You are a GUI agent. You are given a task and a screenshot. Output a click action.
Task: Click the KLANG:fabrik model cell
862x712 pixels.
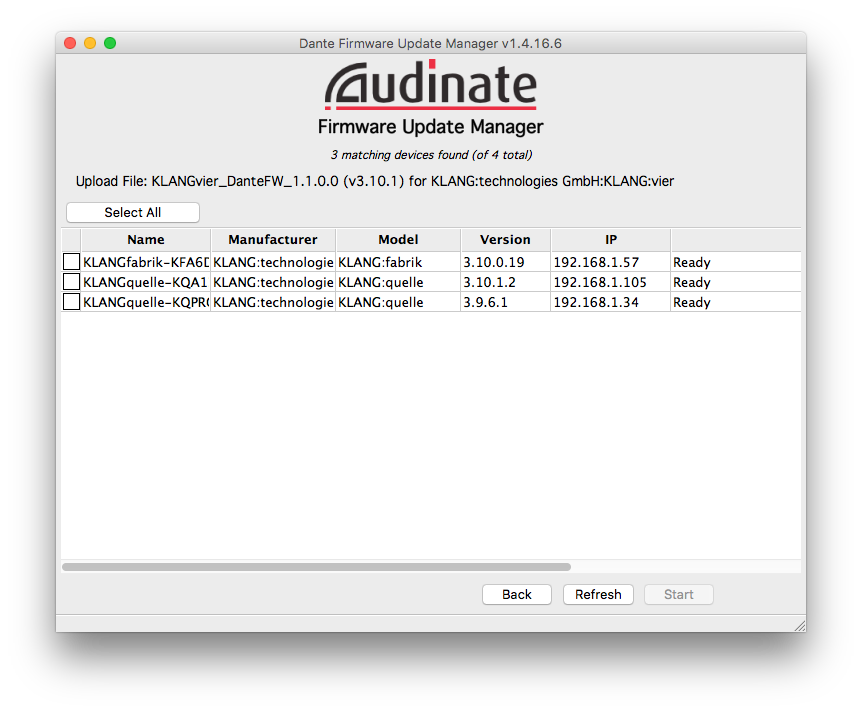pyautogui.click(x=398, y=262)
